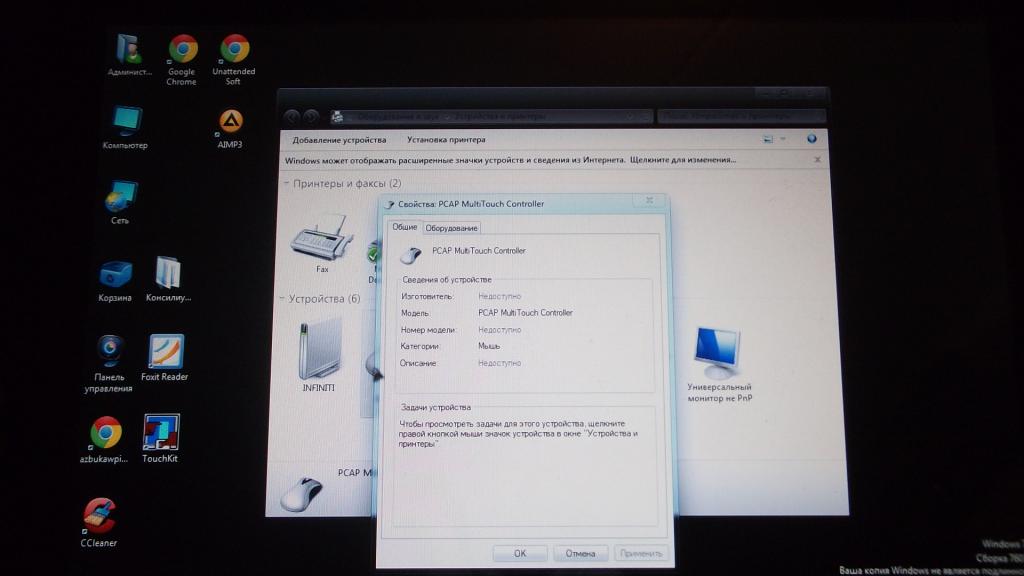Switch to the Оборудование tab

point(452,228)
